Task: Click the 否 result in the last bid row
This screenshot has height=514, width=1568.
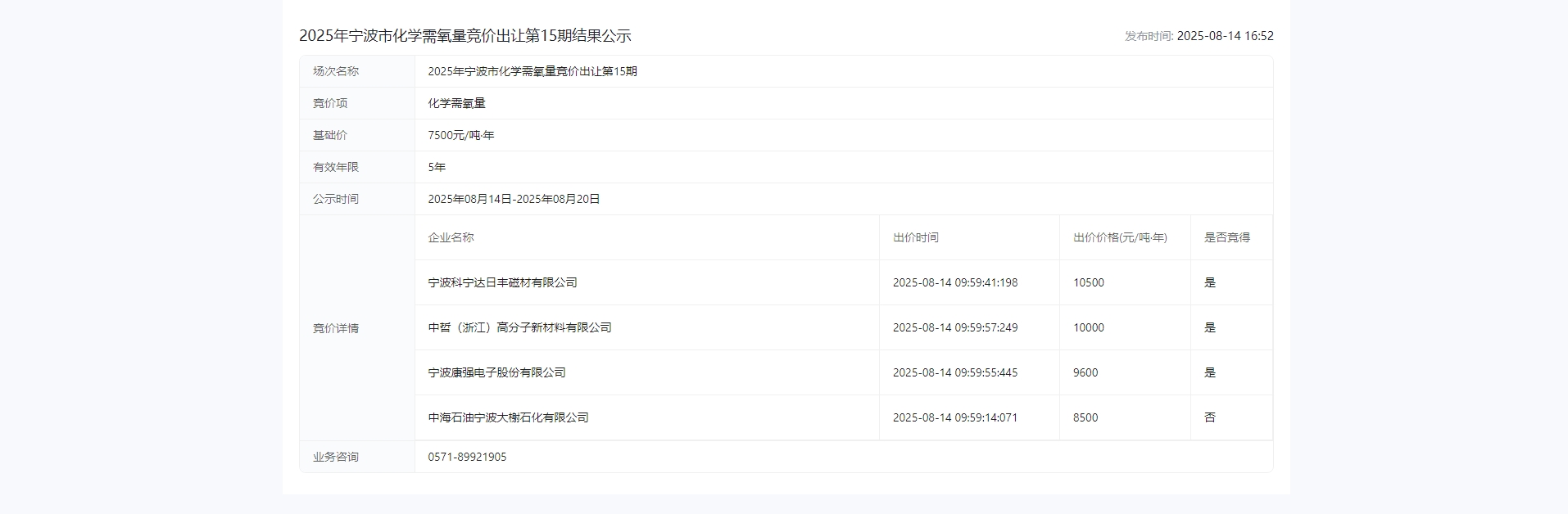Action: pos(1209,417)
